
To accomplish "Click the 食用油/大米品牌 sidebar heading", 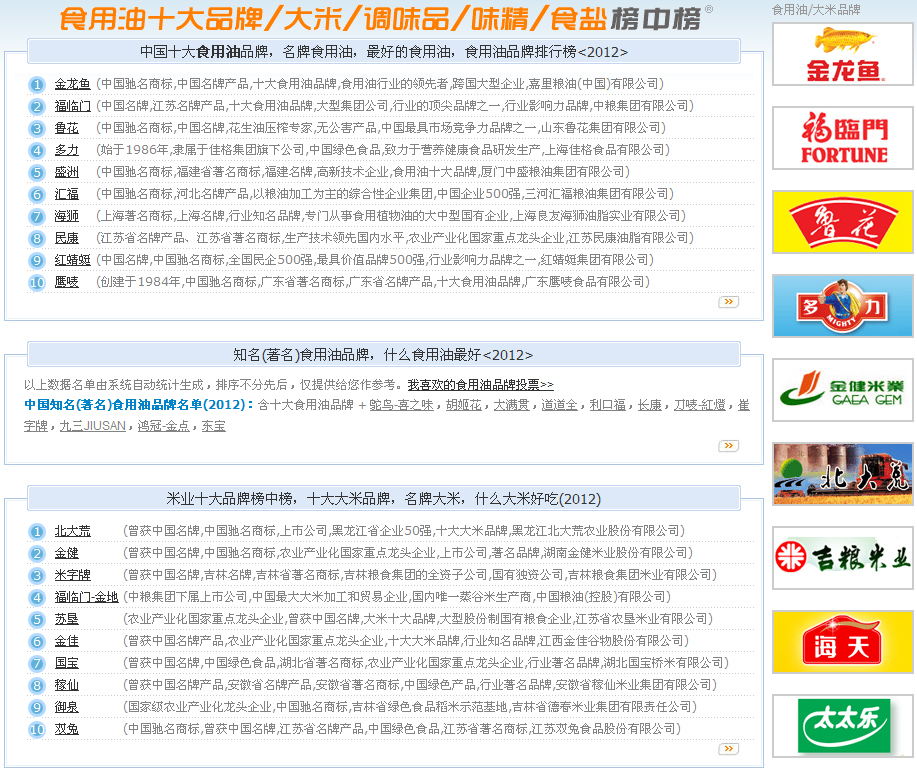I will [816, 10].
